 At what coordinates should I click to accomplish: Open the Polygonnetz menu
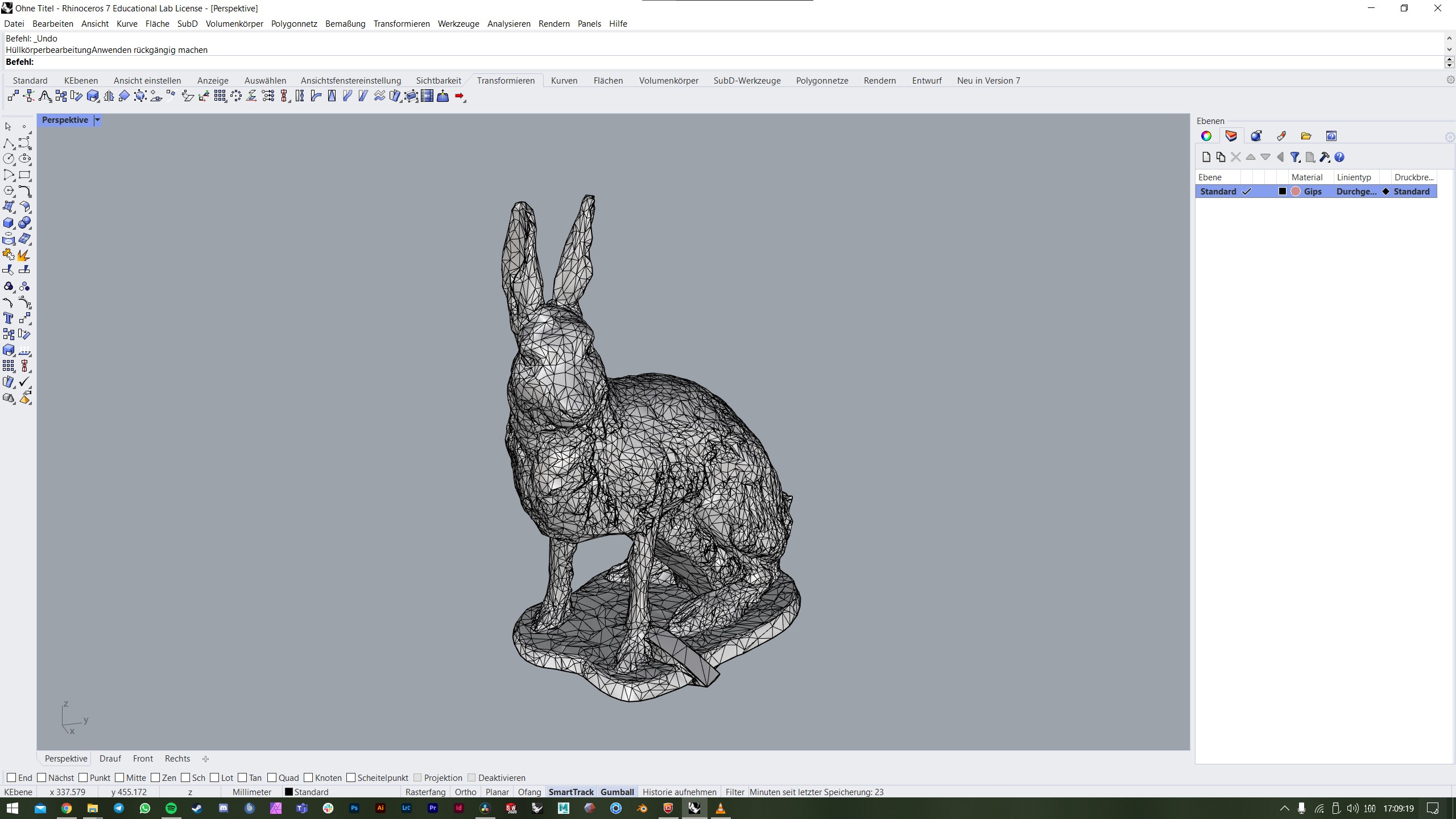[294, 24]
